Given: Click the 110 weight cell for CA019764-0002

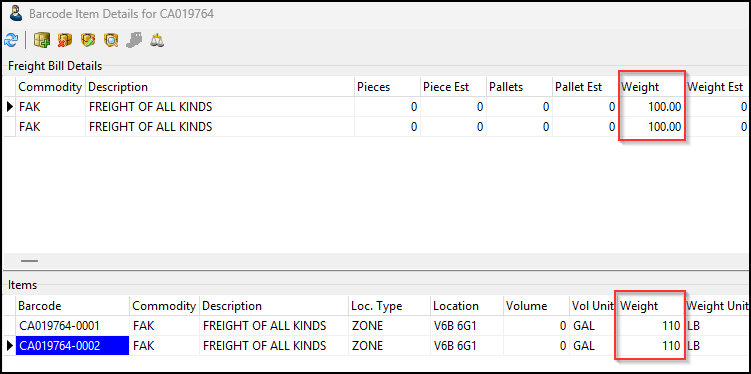Looking at the screenshot, I should (651, 345).
